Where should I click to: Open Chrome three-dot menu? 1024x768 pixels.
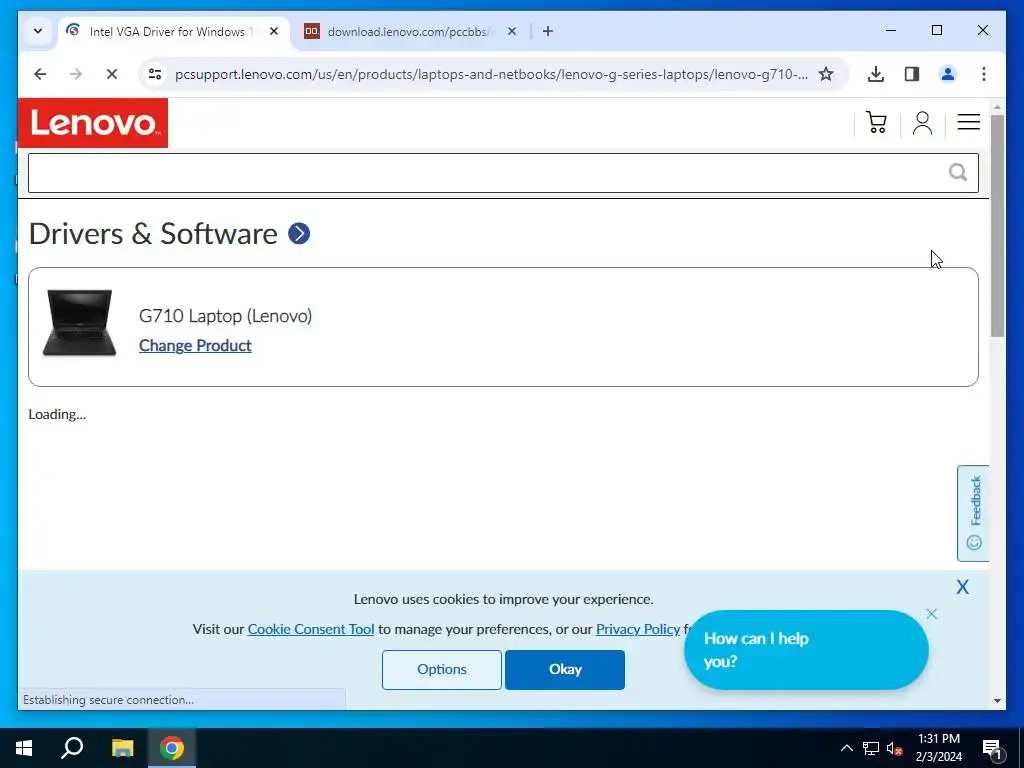984,74
